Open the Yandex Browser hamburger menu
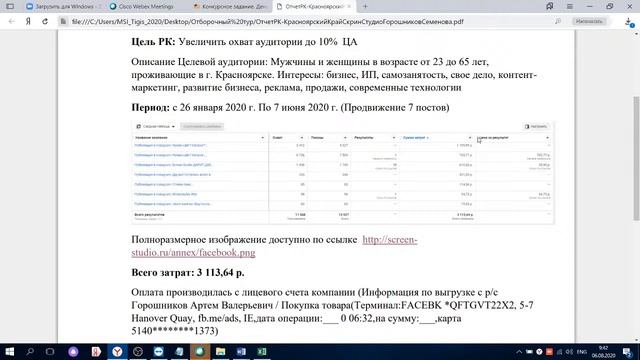This screenshot has height=360, width=640. click(x=570, y=7)
